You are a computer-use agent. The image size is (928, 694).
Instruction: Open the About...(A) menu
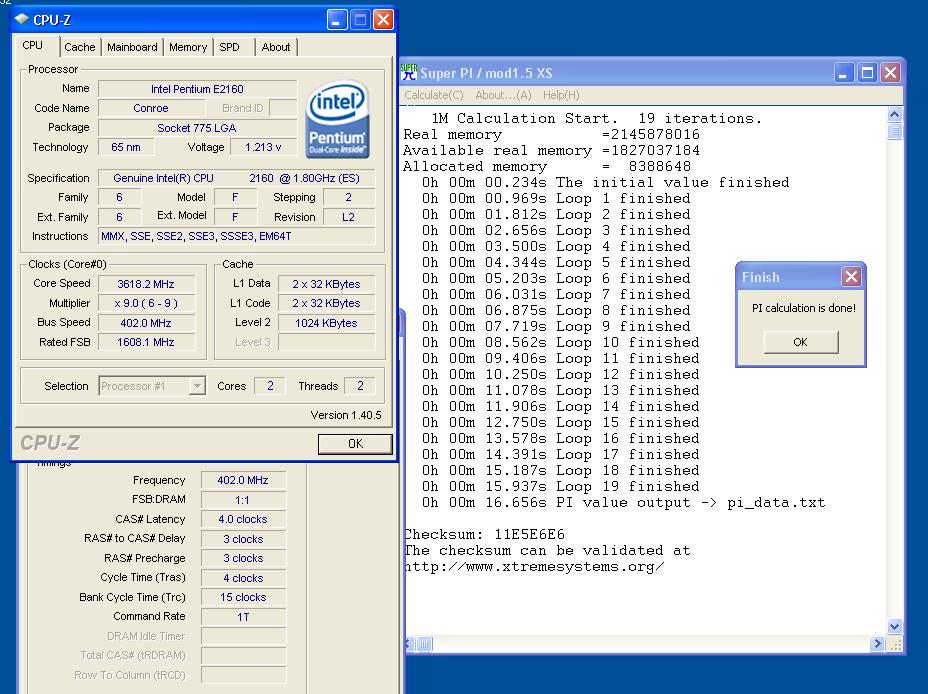pyautogui.click(x=504, y=95)
